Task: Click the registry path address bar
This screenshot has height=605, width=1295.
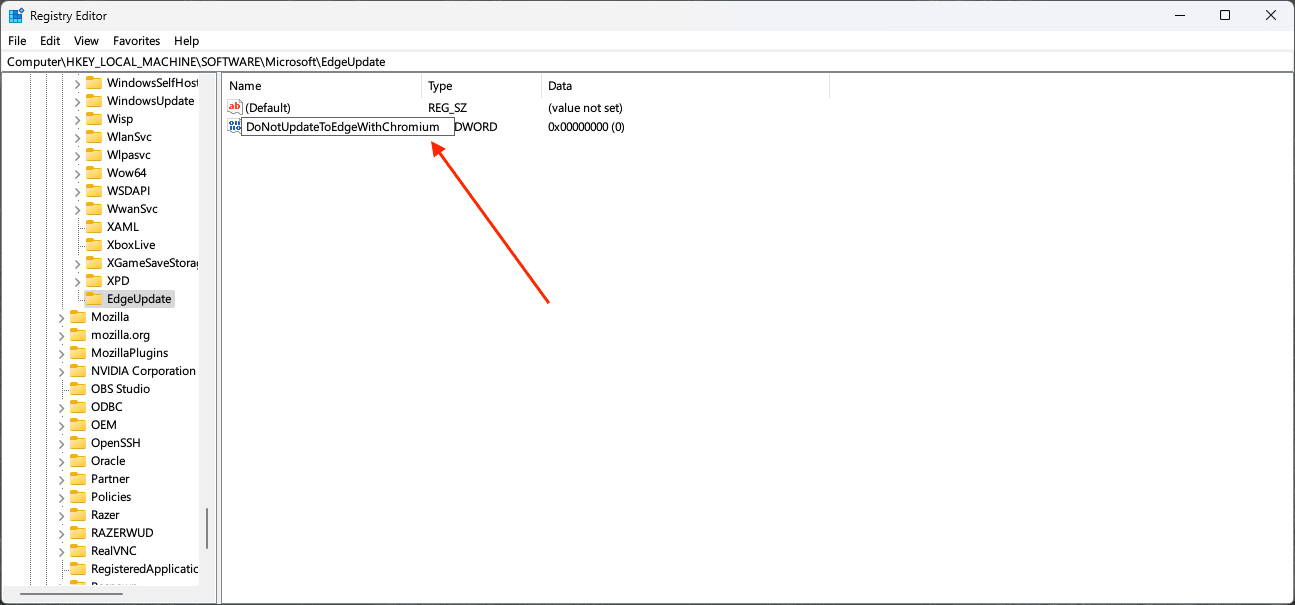Action: tap(647, 62)
